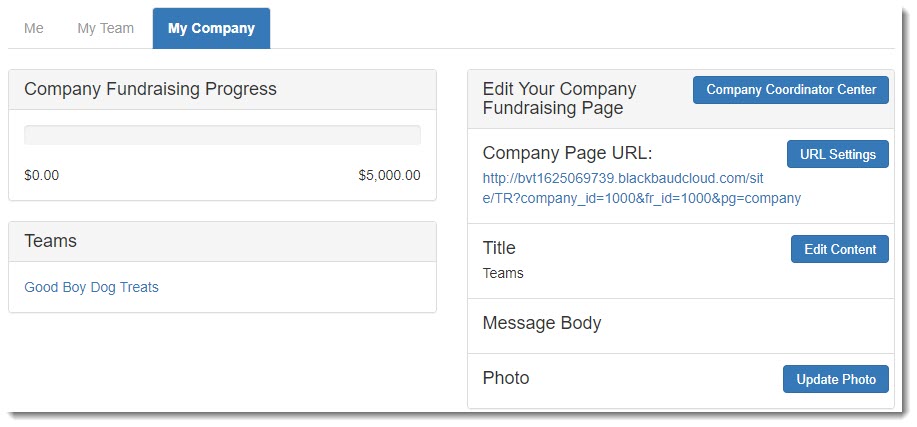Image resolution: width=917 pixels, height=427 pixels.
Task: Click the URL Settings button
Action: tap(837, 154)
